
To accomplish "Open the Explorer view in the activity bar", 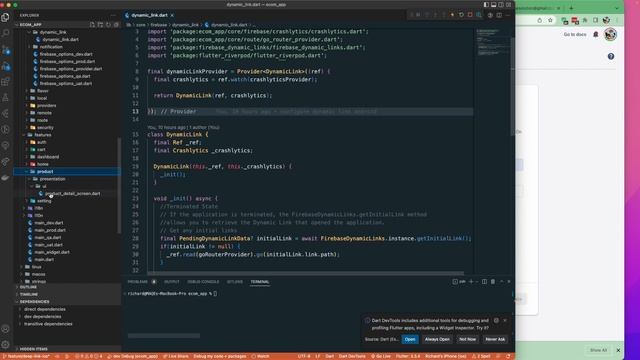I will [5, 17].
